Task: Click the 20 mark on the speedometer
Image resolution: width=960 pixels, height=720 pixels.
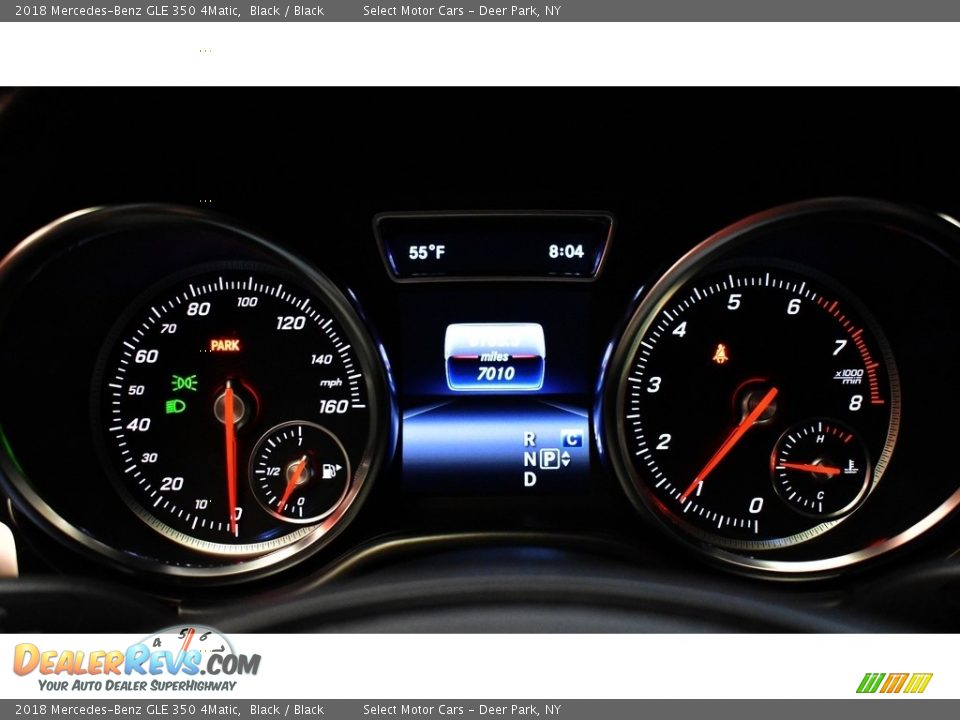Action: tap(172, 484)
